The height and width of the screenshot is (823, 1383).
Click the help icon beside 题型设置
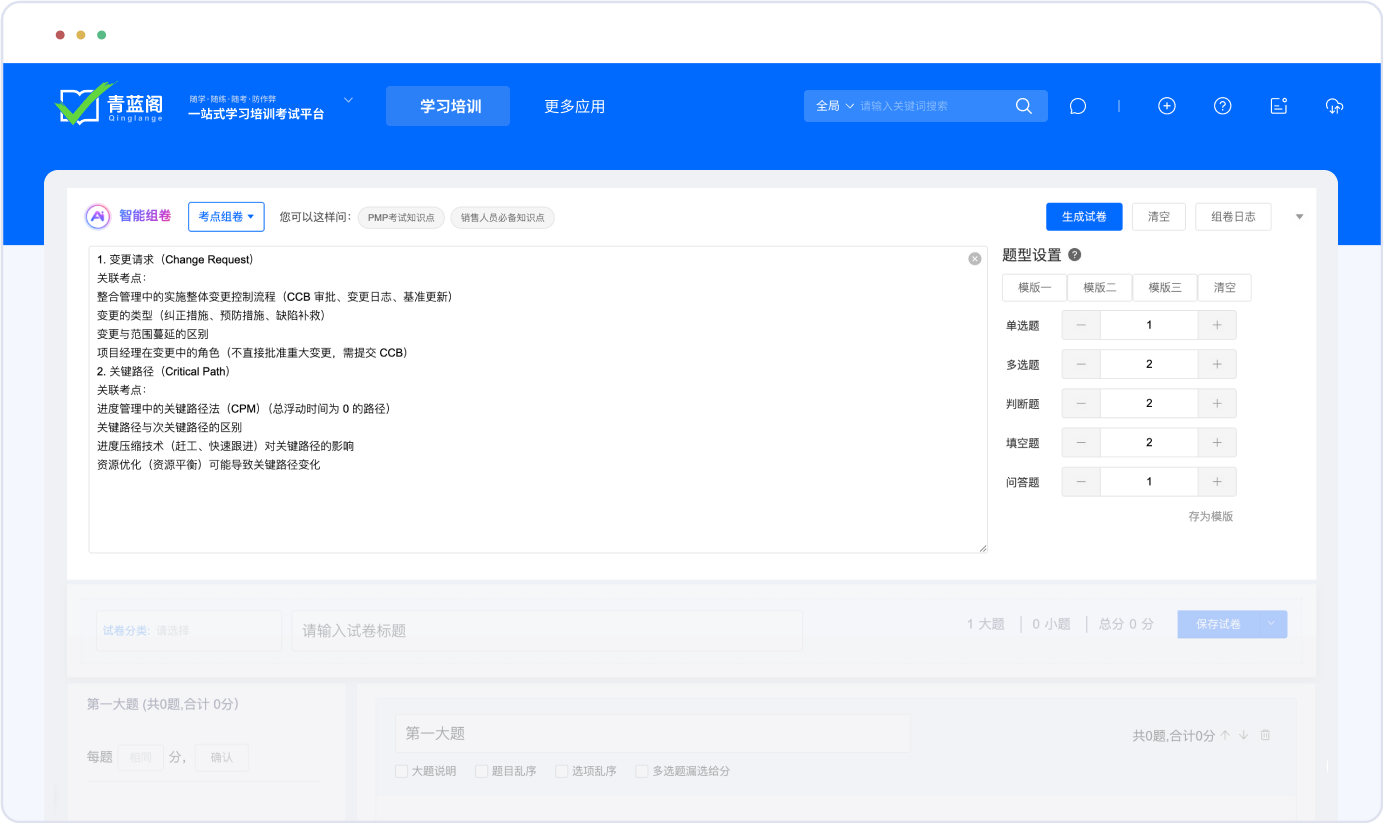[x=1075, y=255]
